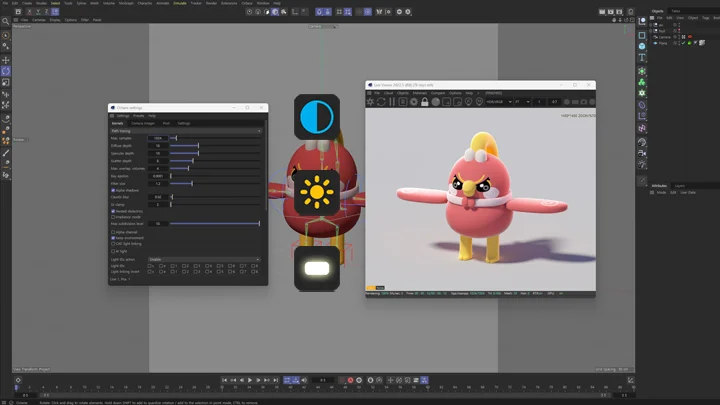720x405 pixels.
Task: Open the Simulate menu in main menu bar
Action: (180, 3)
